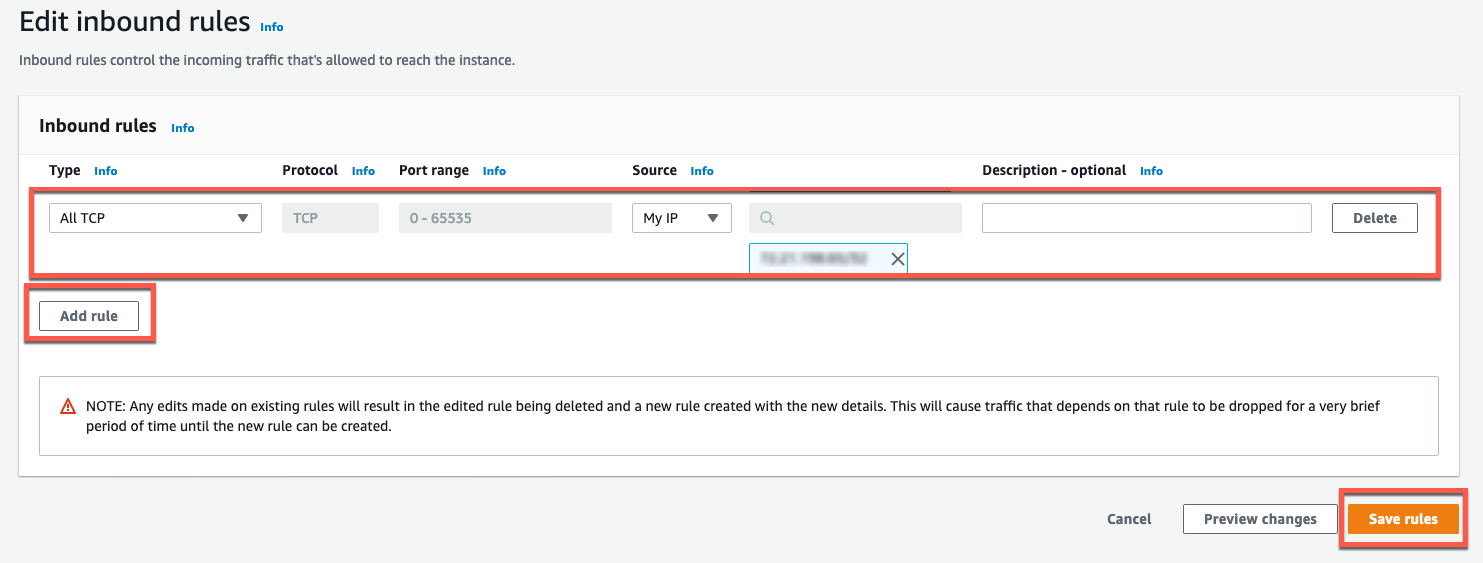The image size is (1483, 563).
Task: Click Preview changes button
Action: coord(1259,519)
